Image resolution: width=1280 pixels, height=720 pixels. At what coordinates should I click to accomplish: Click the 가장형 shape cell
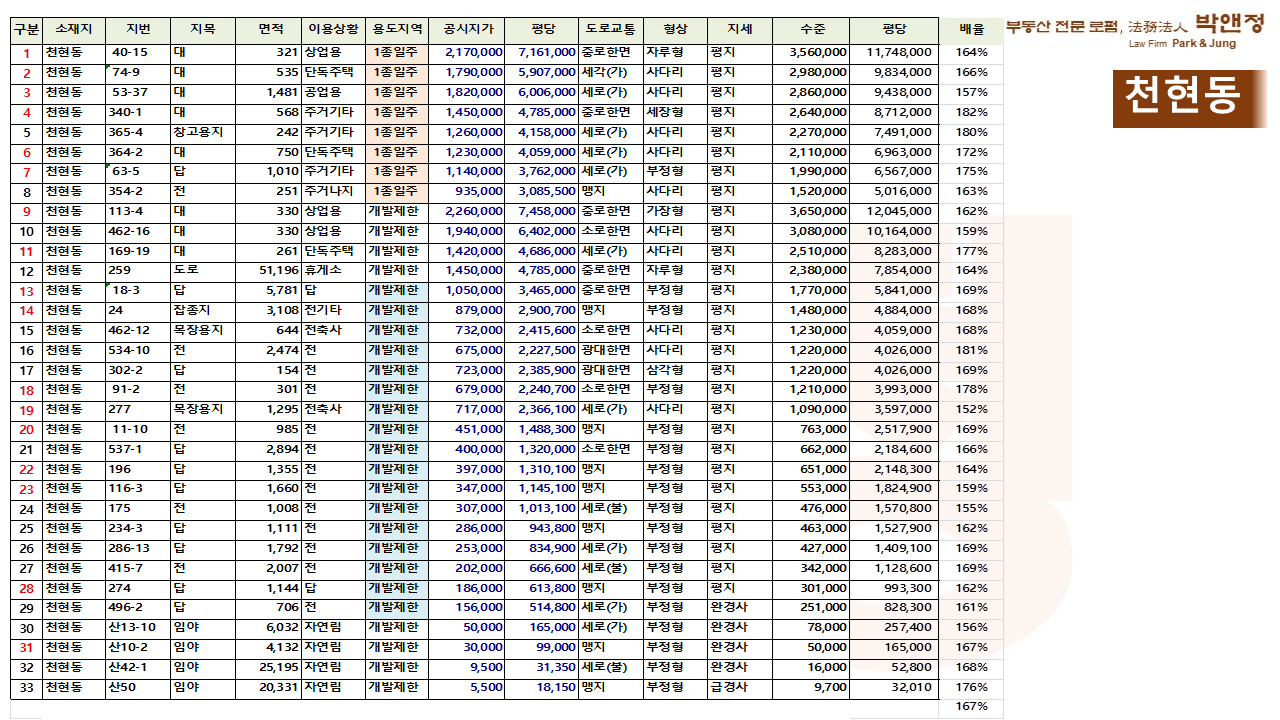(x=675, y=211)
